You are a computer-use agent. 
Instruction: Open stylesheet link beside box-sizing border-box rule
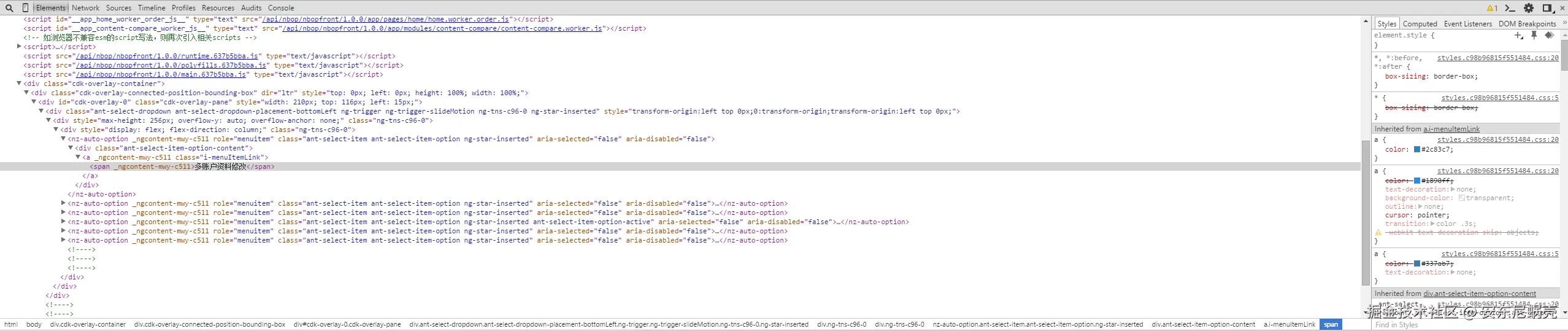point(1497,58)
